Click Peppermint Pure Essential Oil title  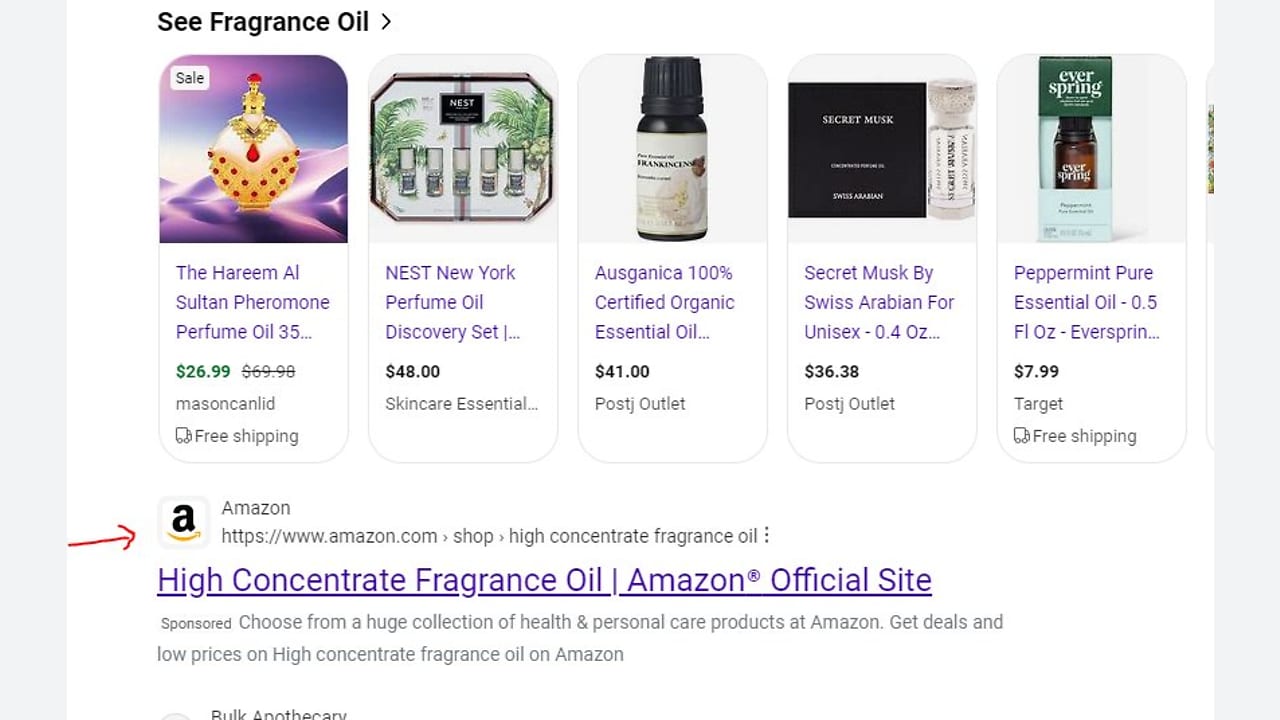pyautogui.click(x=1087, y=302)
